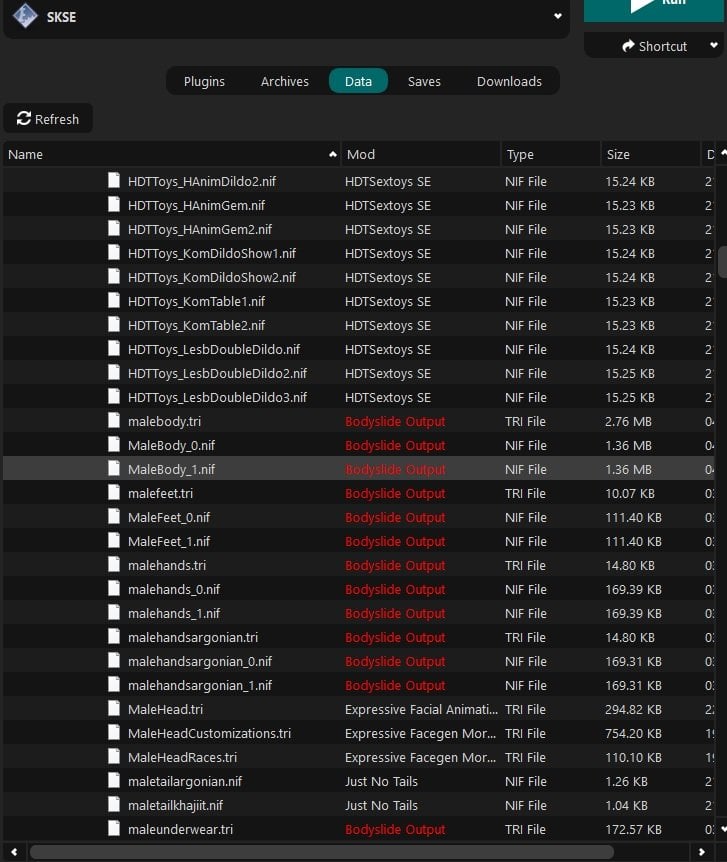Select the file name HDTToys_KomDildoShow2.nif
Viewport: 727px width, 862px height.
click(212, 278)
